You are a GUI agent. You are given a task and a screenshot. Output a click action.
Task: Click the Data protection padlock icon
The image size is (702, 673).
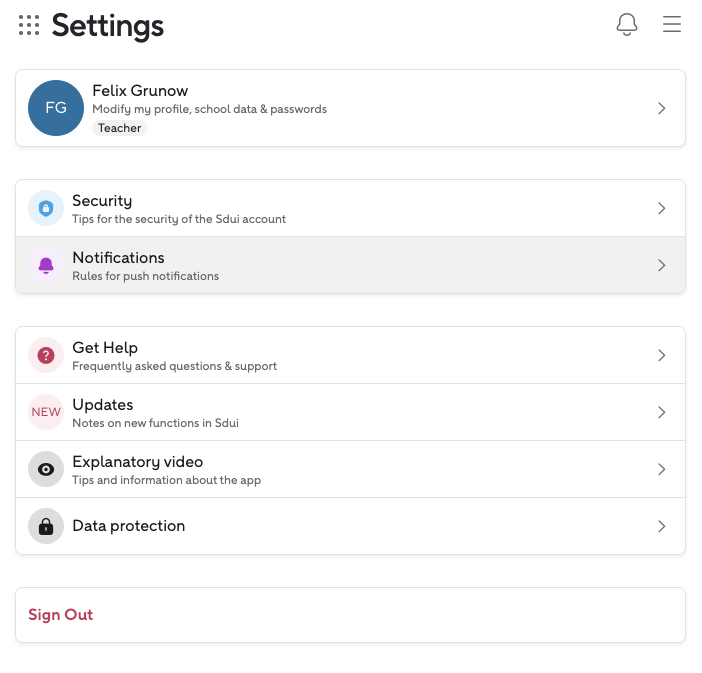point(46,526)
